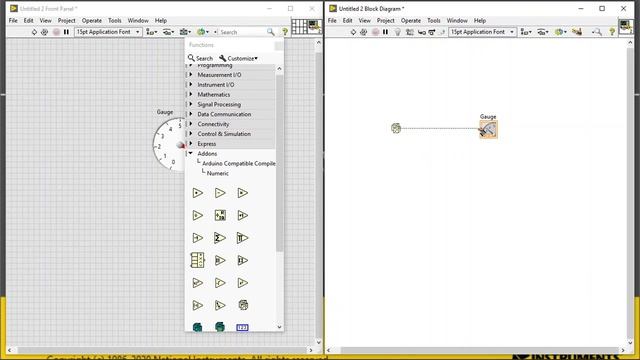Toggle Pause in Block Diagram toolbar
The width and height of the screenshot is (640, 360).
(385, 32)
